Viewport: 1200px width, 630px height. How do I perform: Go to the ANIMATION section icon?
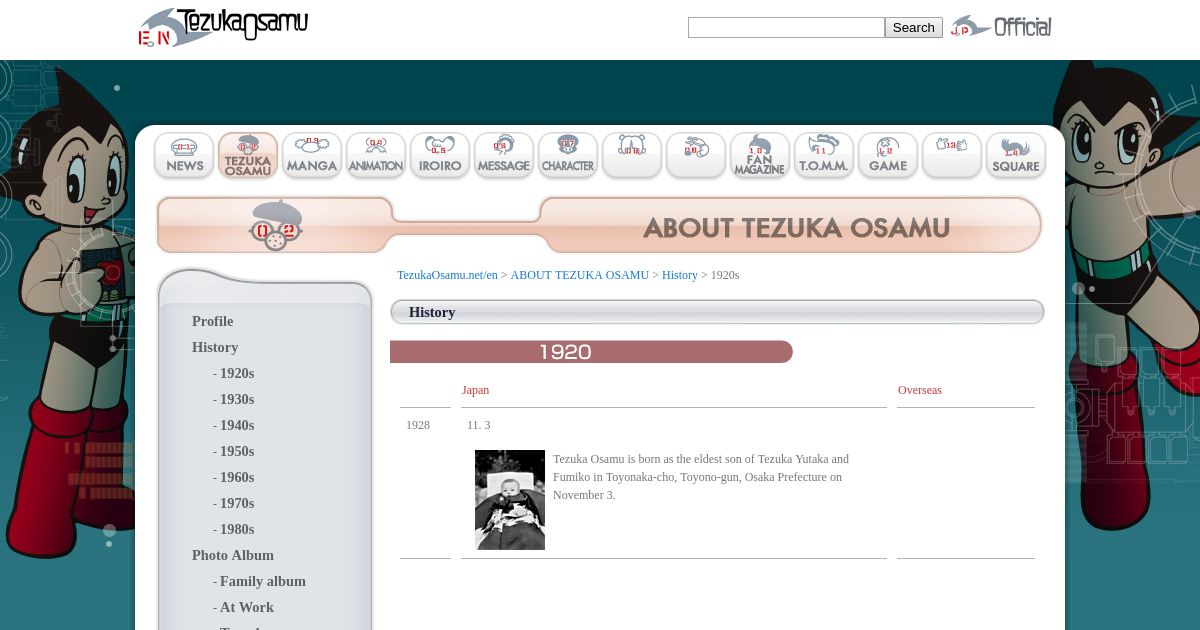(x=376, y=156)
